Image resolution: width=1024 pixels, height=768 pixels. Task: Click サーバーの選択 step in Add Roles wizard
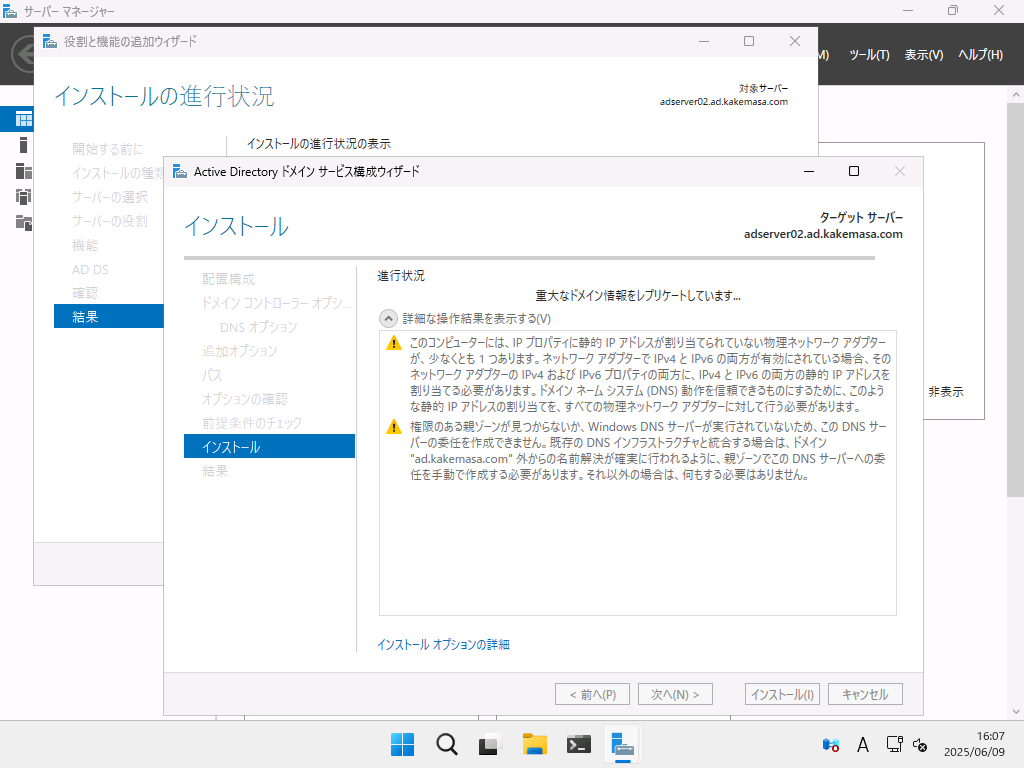tap(110, 197)
